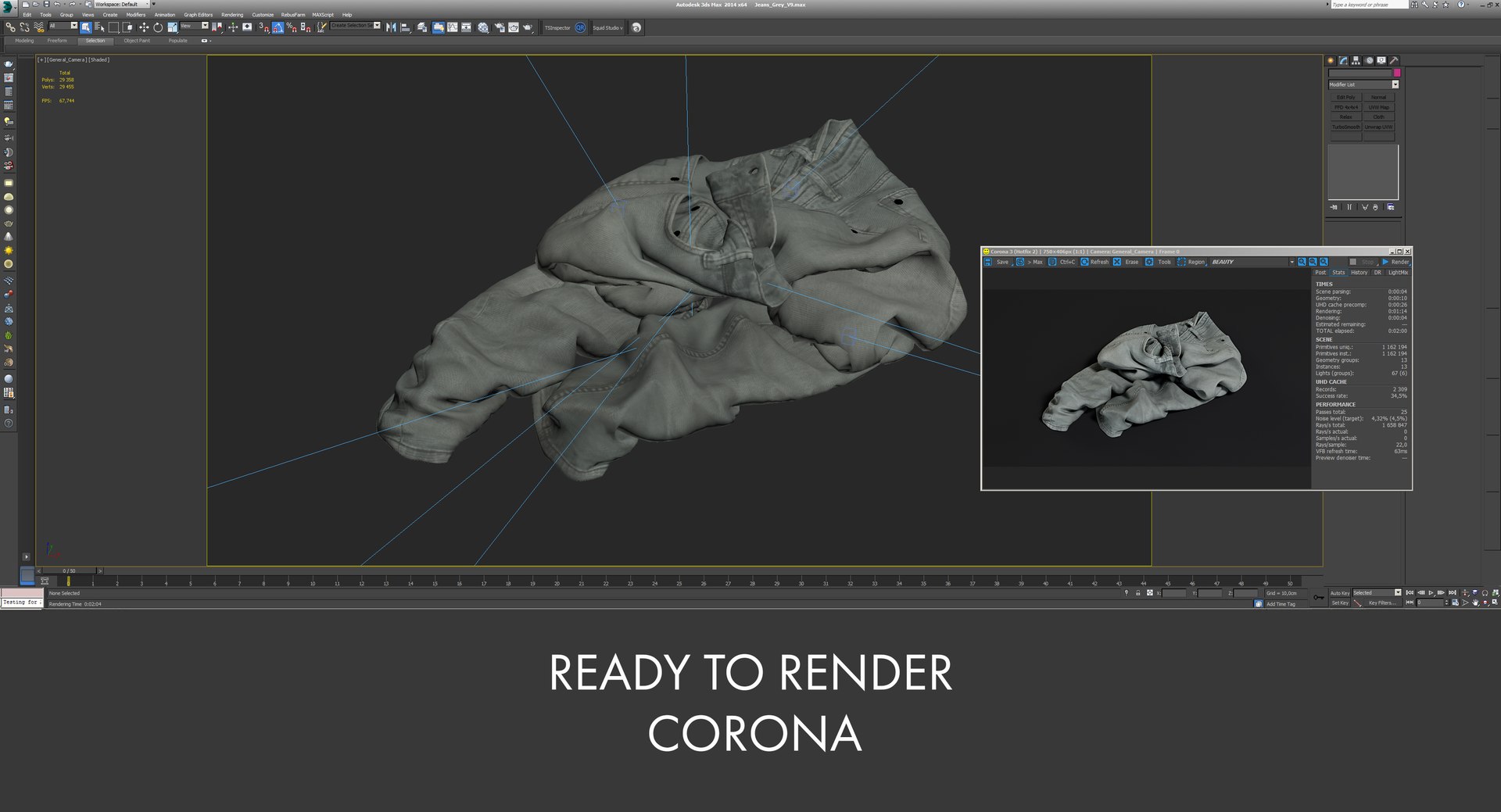Click Key Filters button
This screenshot has width=1501, height=812.
tap(1382, 603)
